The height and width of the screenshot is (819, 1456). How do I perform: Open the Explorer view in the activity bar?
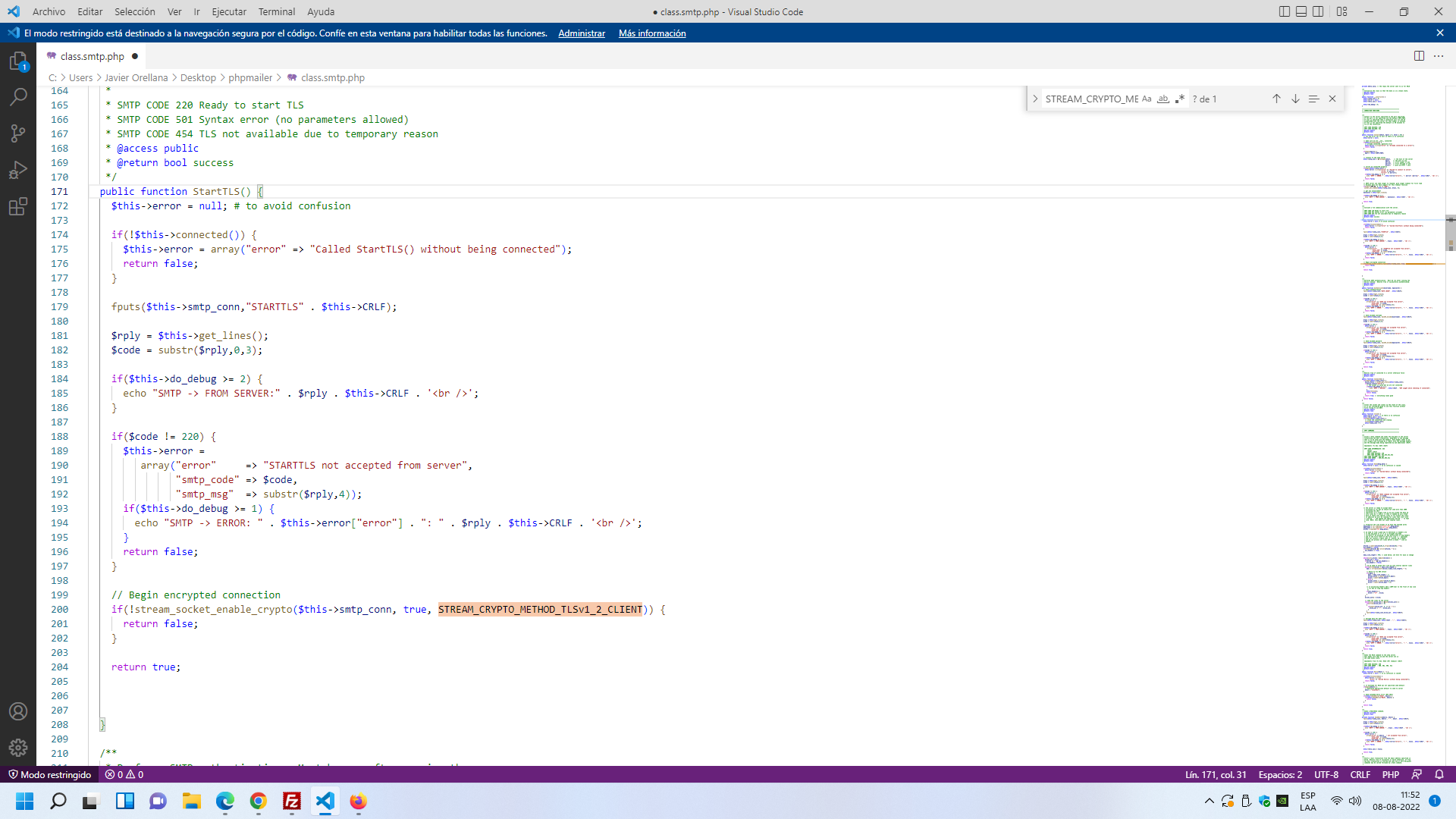pyautogui.click(x=18, y=61)
